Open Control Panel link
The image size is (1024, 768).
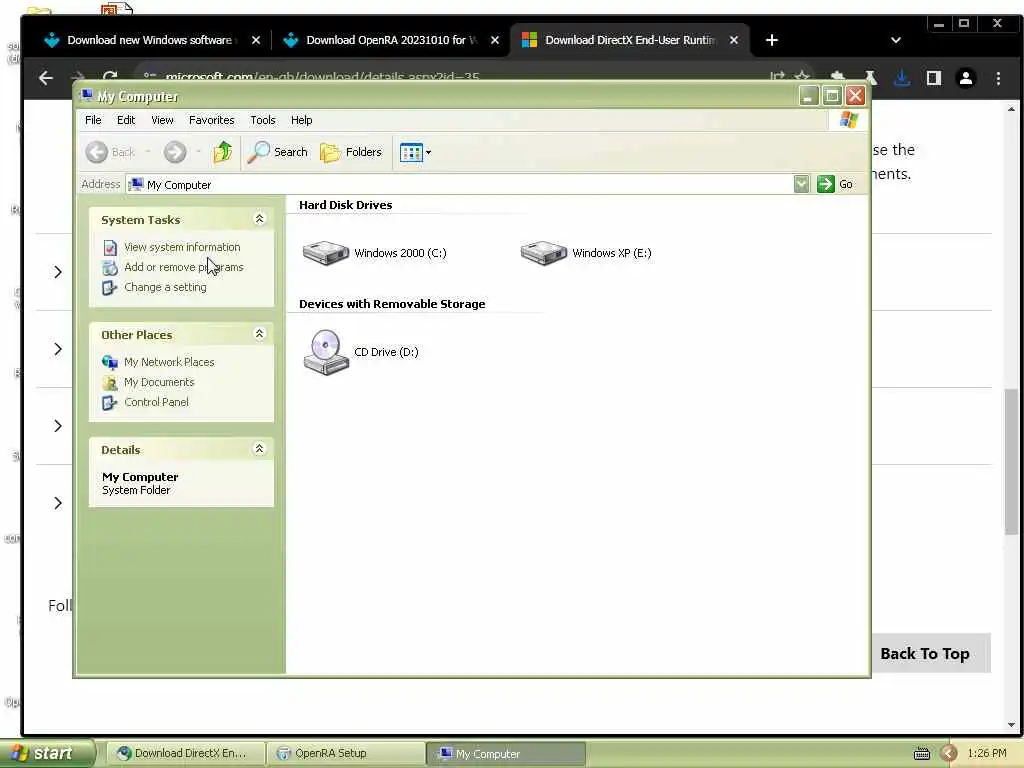pos(156,402)
